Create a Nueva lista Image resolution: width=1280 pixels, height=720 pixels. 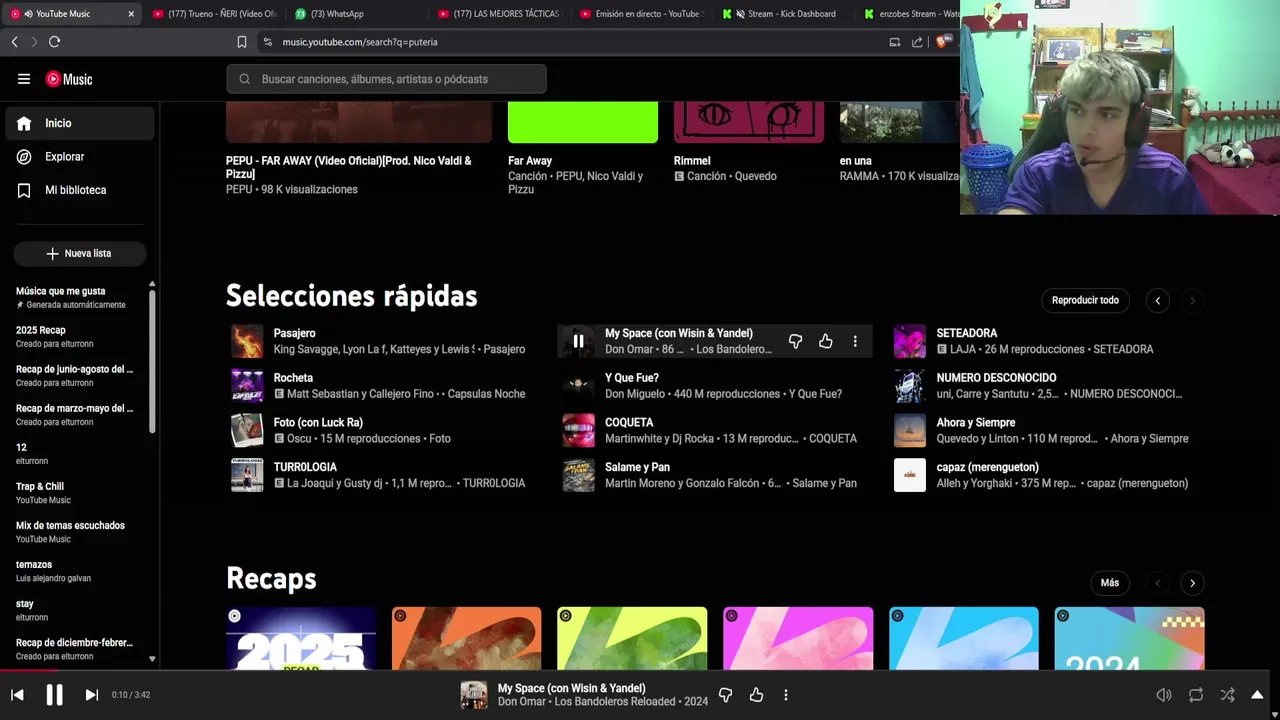coord(79,253)
